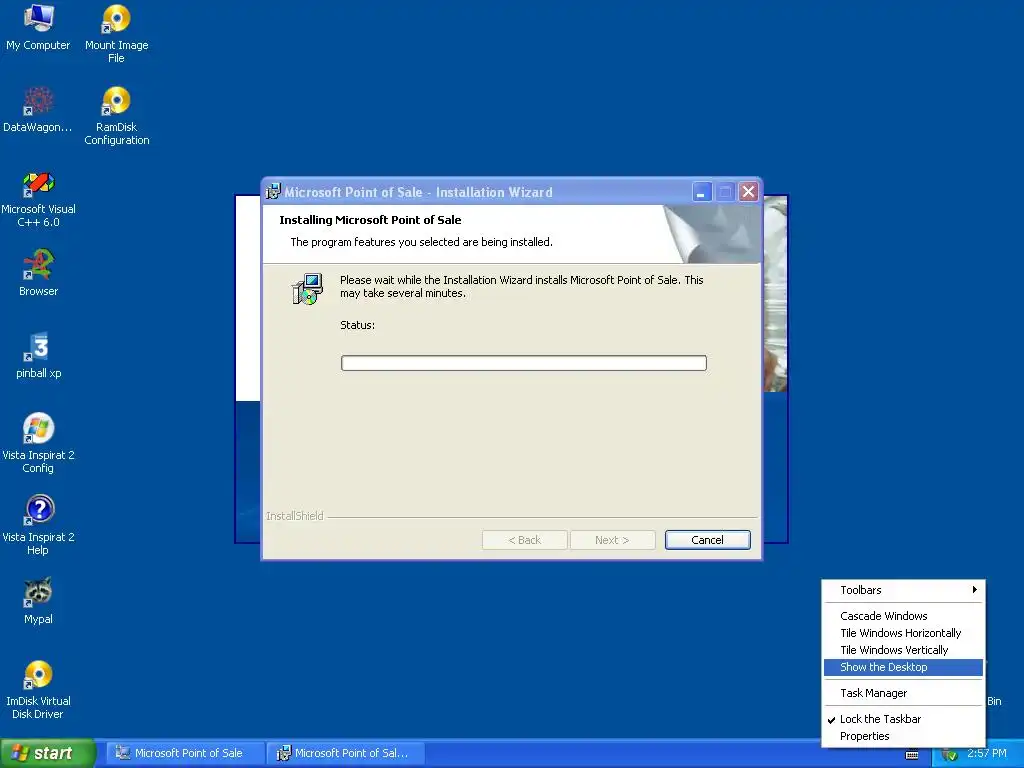Select the DataWagon desktop shortcut
This screenshot has width=1024, height=768.
(x=38, y=110)
